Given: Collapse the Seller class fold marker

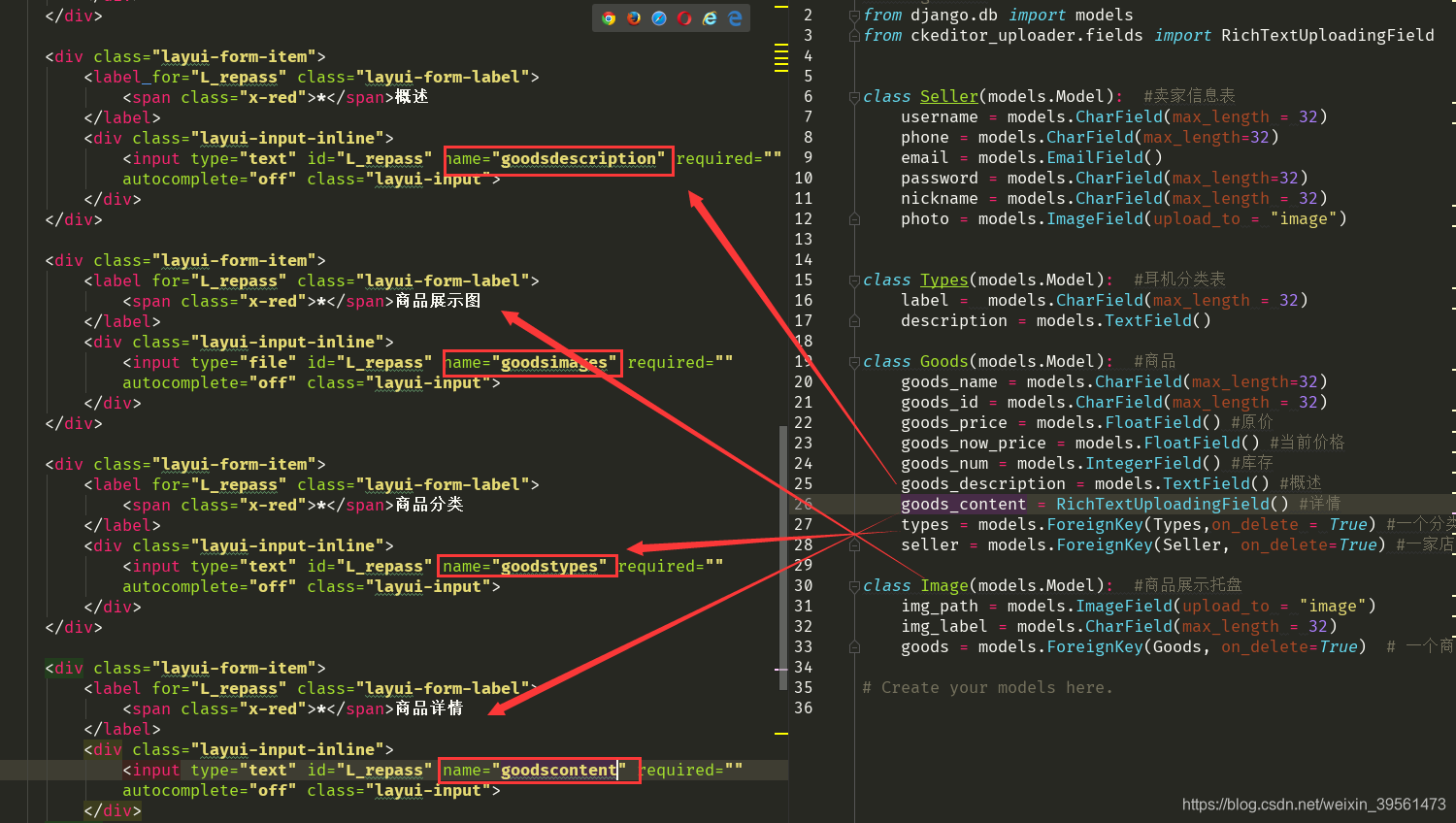Looking at the screenshot, I should tap(854, 97).
